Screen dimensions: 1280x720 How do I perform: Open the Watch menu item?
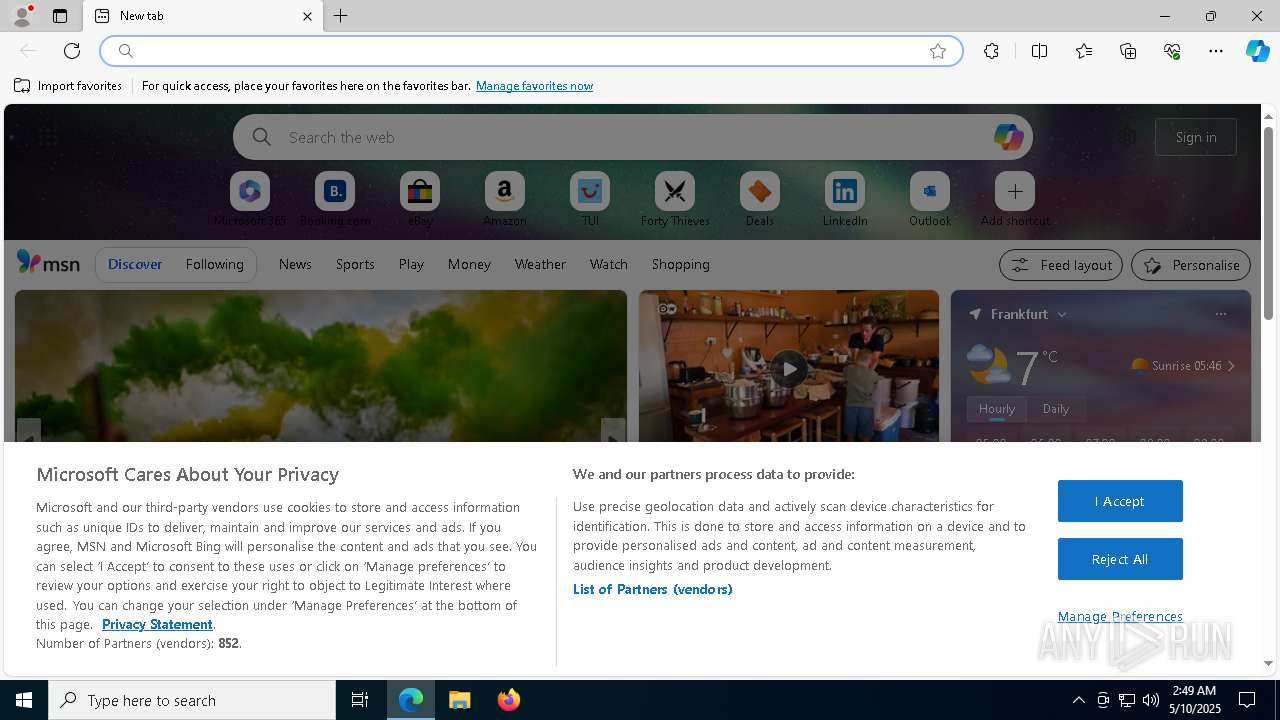[609, 264]
